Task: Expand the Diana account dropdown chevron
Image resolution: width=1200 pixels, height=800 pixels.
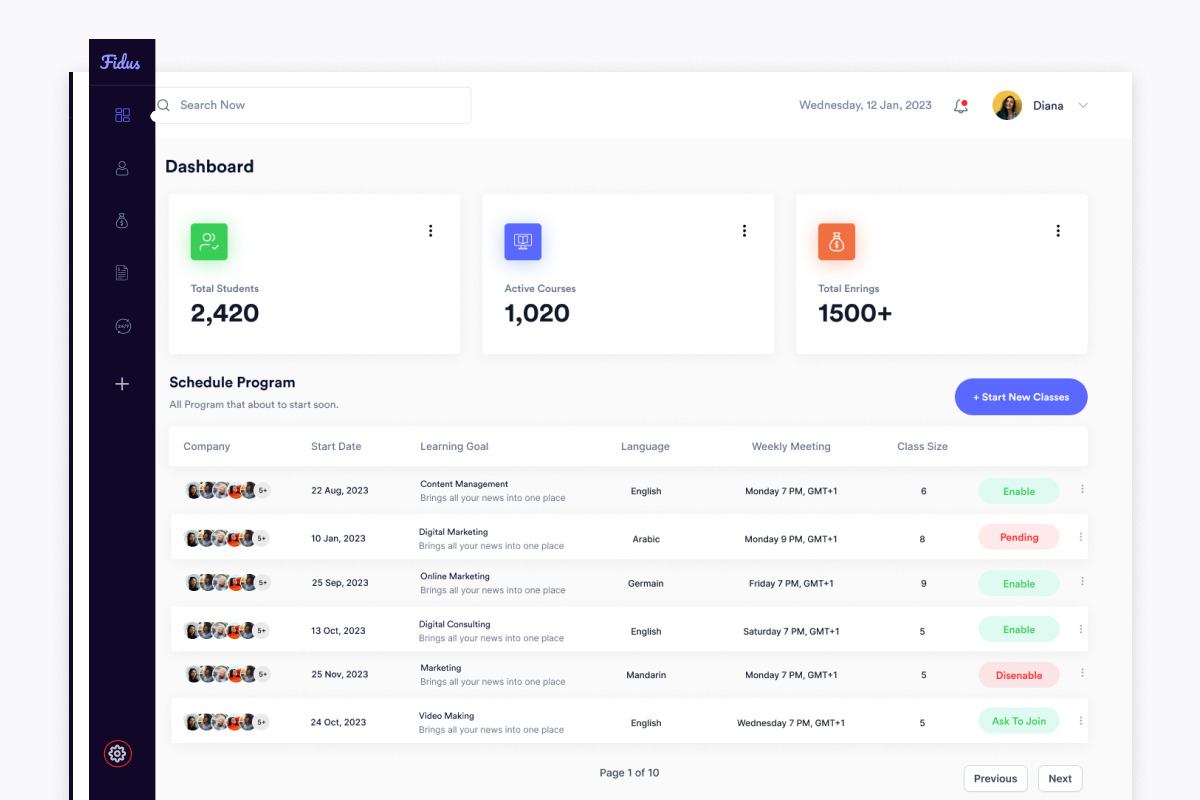Action: (x=1083, y=105)
